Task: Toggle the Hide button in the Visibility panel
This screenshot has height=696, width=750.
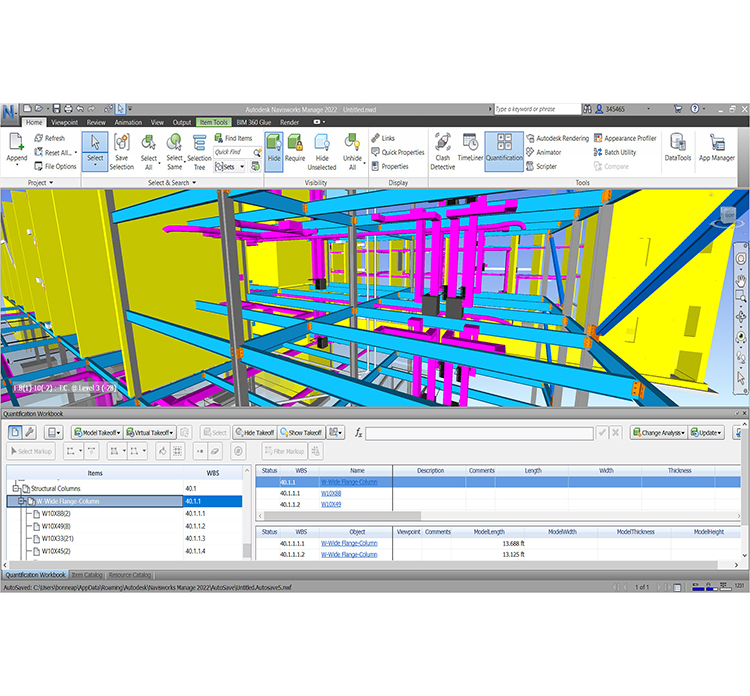Action: (x=274, y=151)
